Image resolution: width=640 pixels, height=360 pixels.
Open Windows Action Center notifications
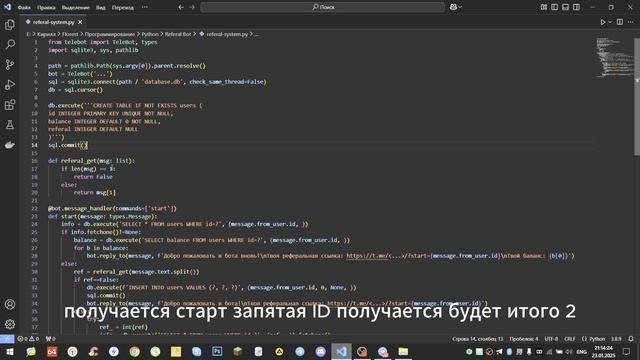(627, 351)
